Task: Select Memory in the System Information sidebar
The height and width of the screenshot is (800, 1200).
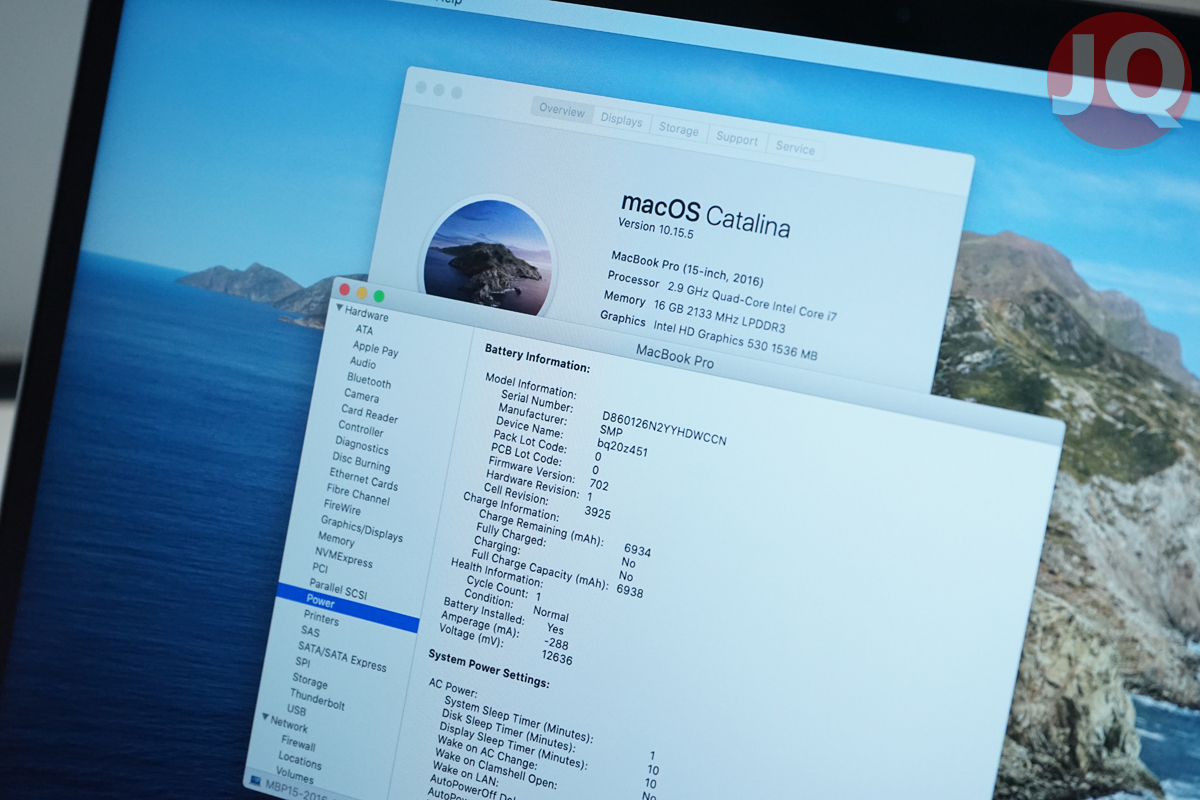Action: [x=335, y=540]
